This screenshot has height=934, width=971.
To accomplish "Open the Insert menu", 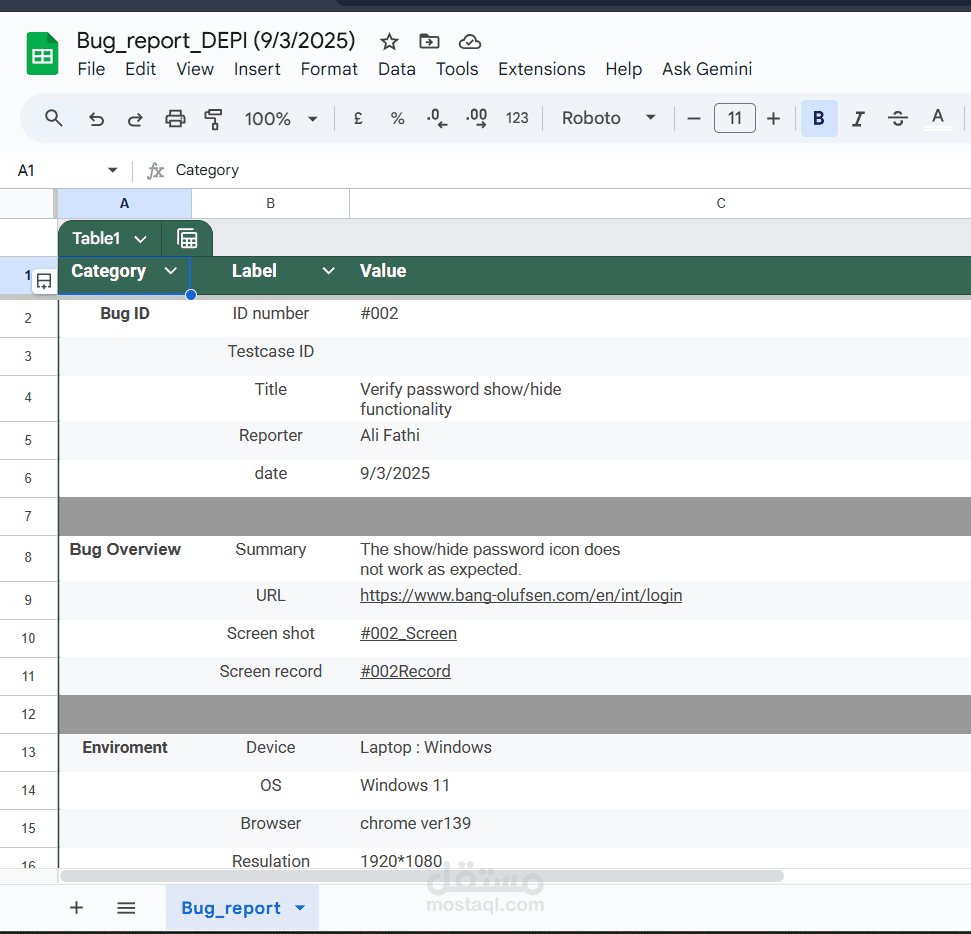I will (257, 69).
